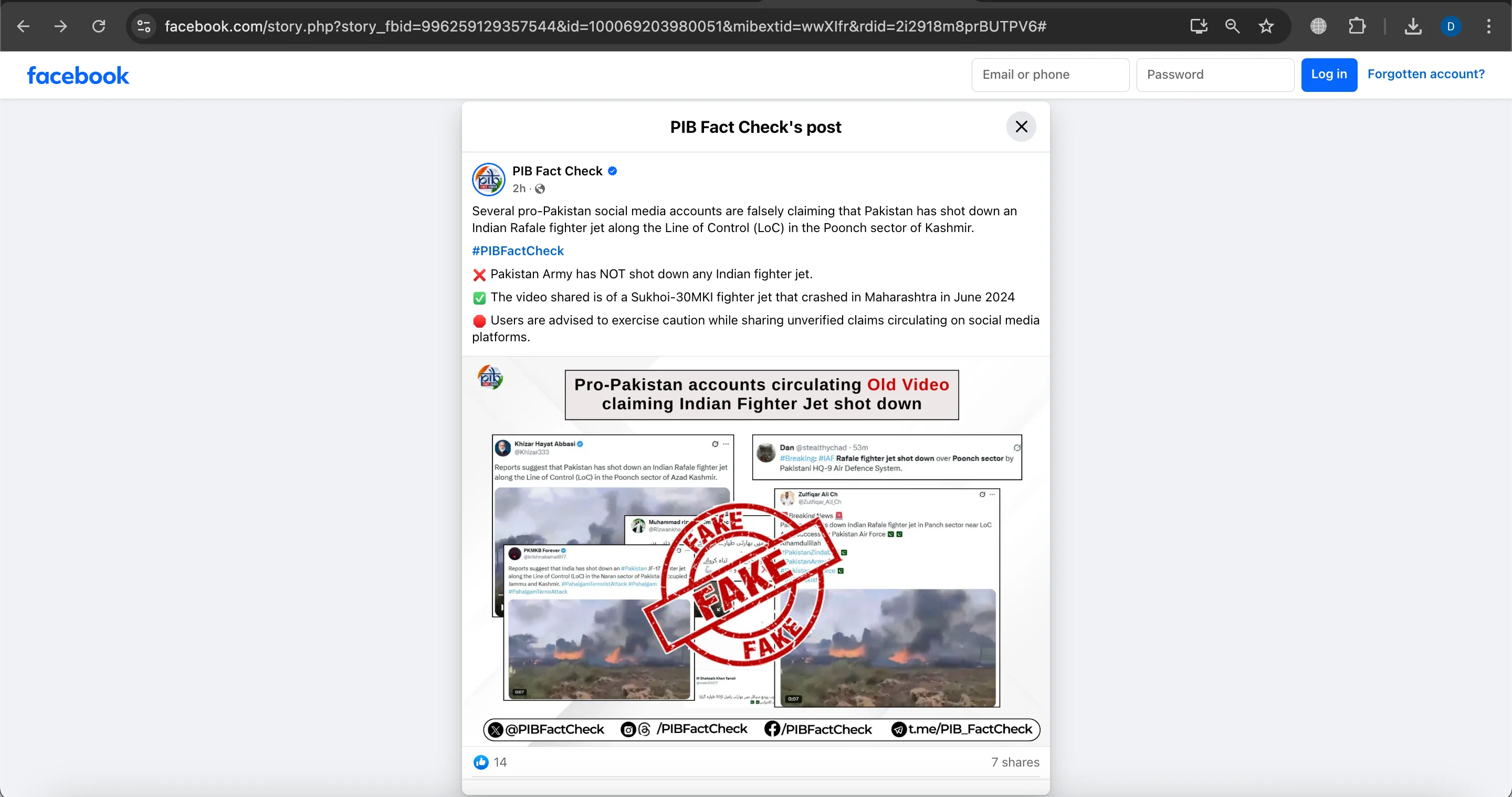Open the Forgotten account? link
The height and width of the screenshot is (797, 1512).
1426,75
